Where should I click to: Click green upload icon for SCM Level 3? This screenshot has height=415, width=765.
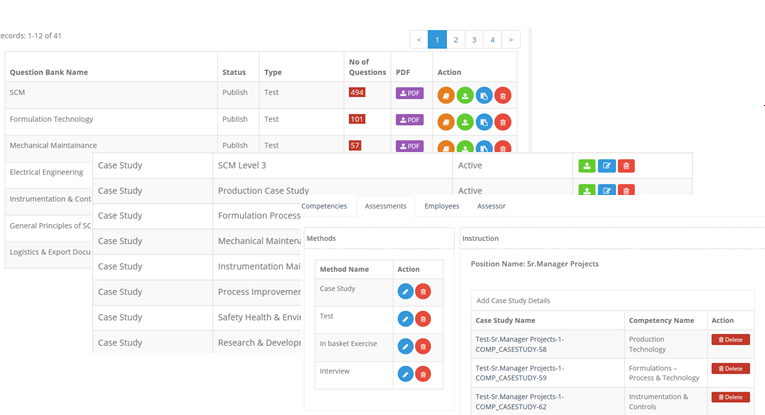pyautogui.click(x=587, y=166)
